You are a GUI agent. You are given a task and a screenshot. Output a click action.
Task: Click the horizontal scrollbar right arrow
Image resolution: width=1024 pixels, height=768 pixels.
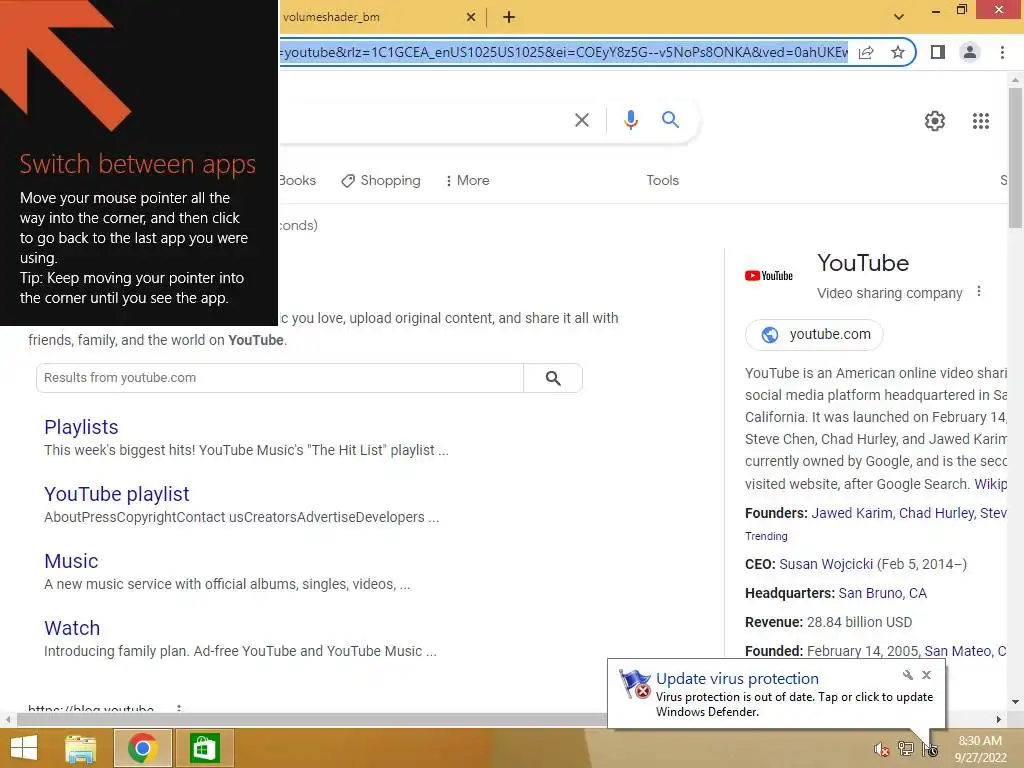tap(999, 719)
